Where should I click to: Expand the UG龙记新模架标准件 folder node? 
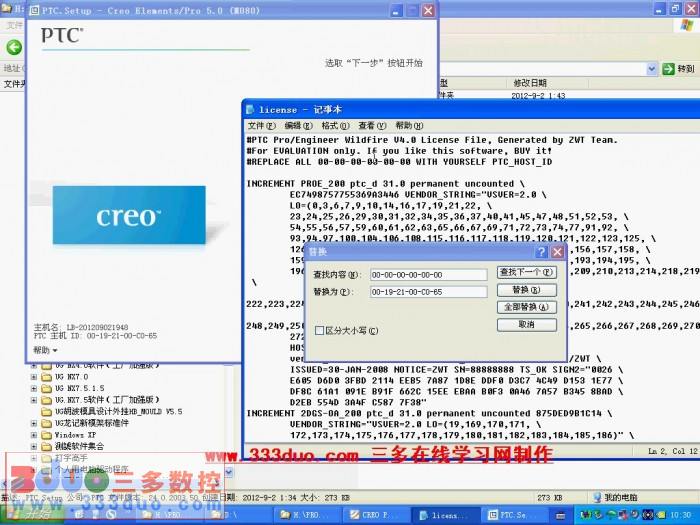(x=34, y=423)
